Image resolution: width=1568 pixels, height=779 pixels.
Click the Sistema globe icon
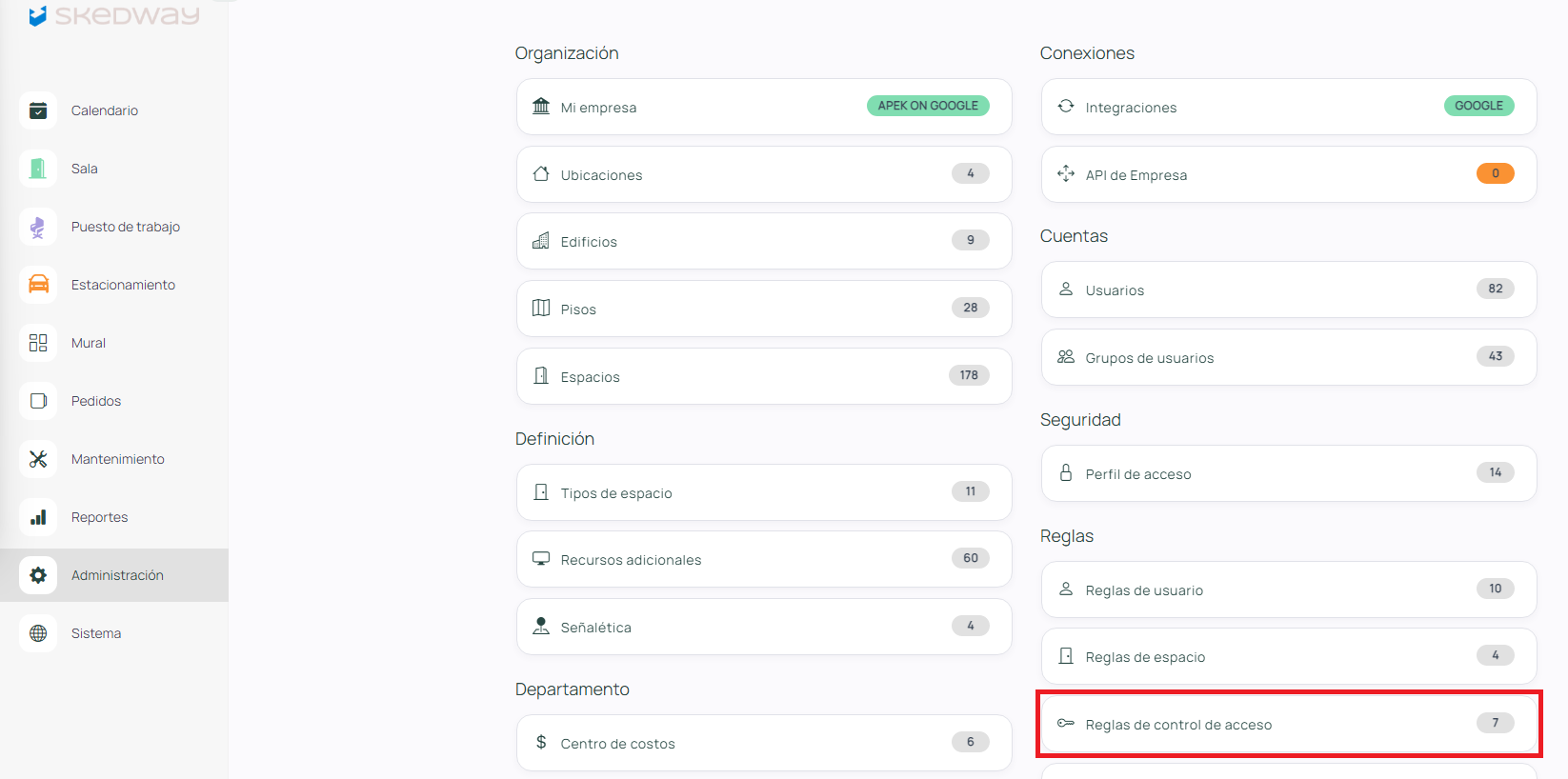point(38,634)
